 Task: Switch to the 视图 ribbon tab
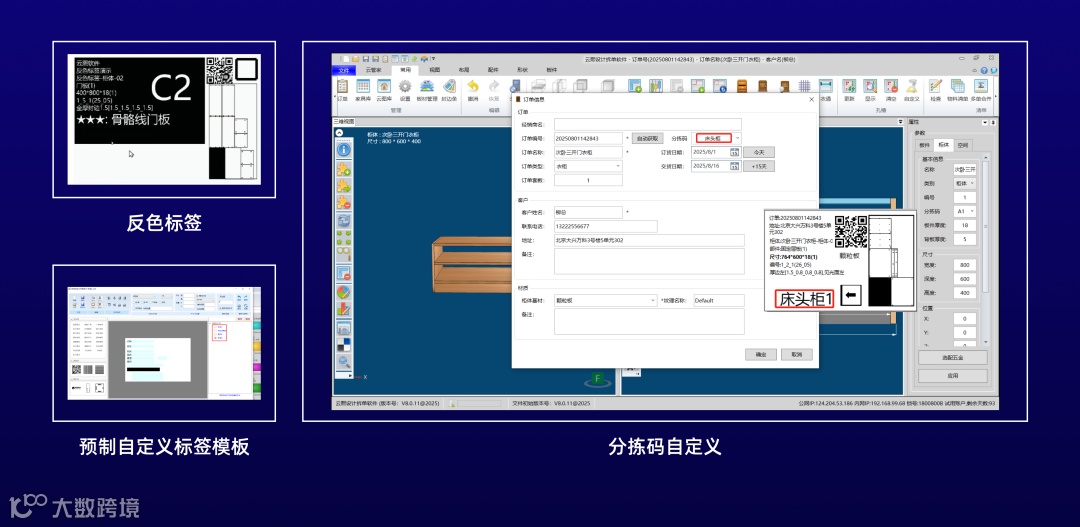[434, 70]
